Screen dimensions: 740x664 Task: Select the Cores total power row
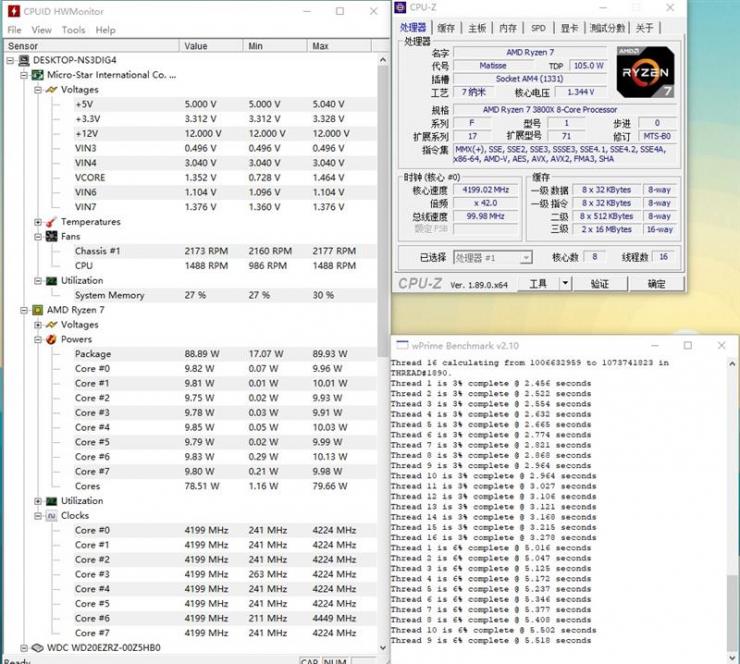225,486
